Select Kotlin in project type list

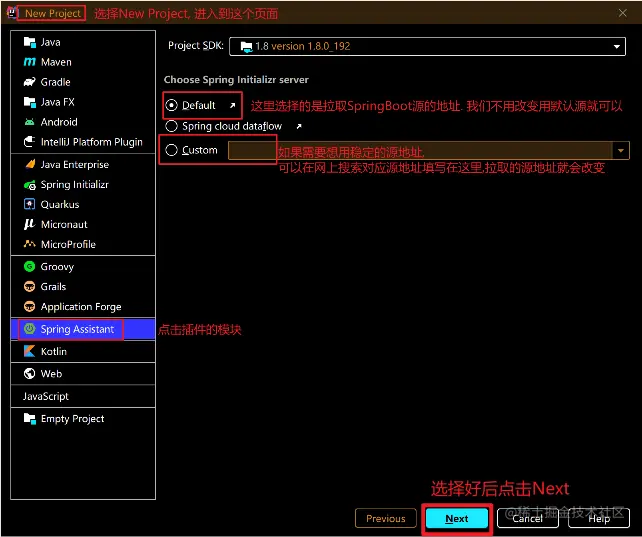pyautogui.click(x=83, y=351)
